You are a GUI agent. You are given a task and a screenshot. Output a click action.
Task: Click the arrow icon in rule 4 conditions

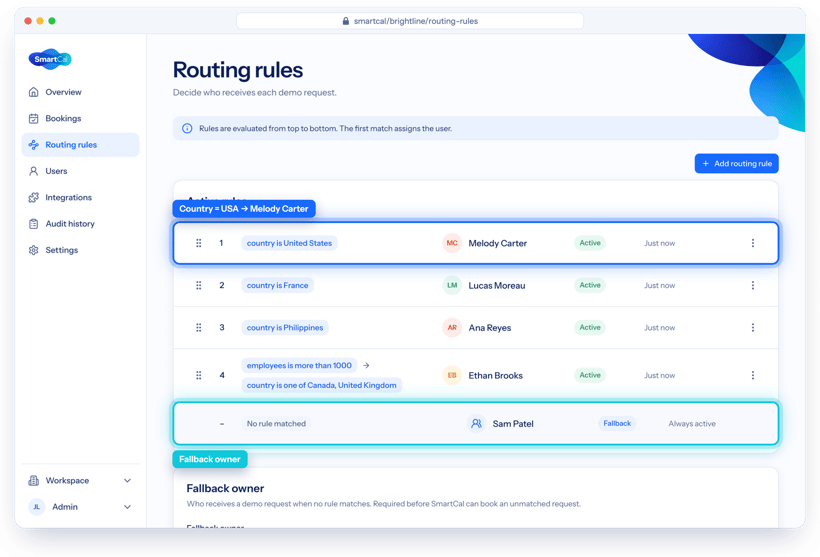[366, 366]
